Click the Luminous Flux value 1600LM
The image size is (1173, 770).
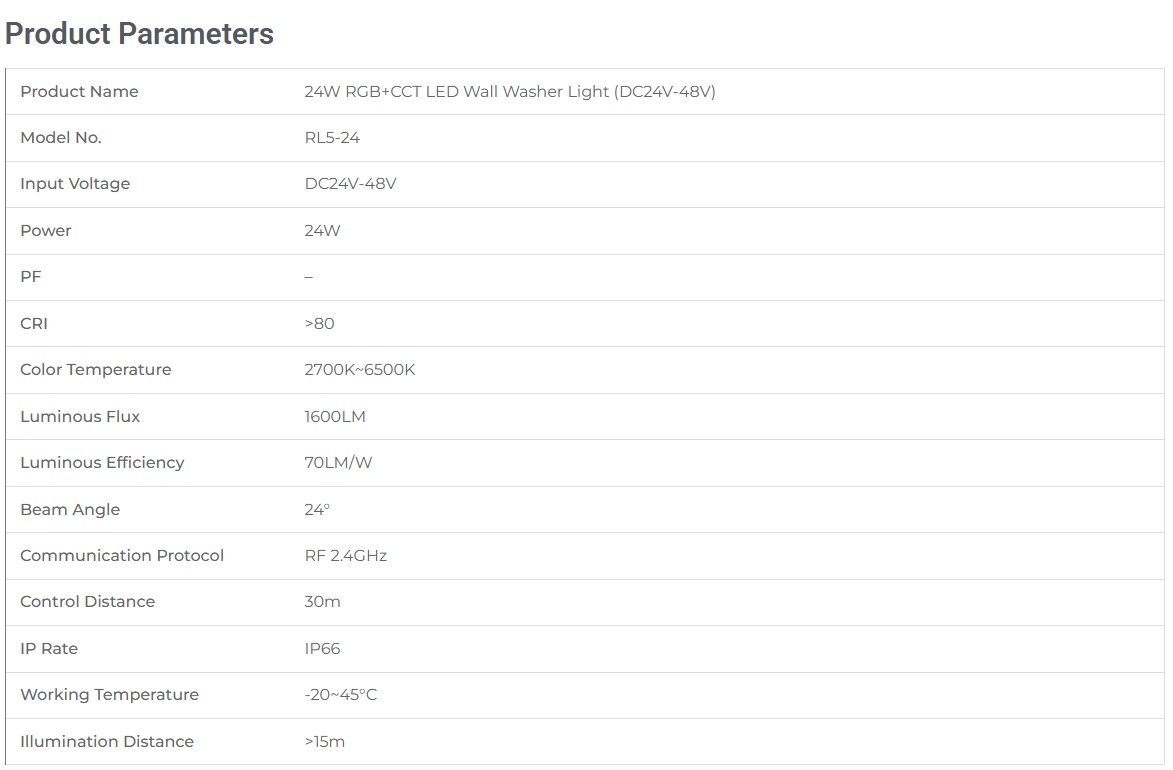(x=334, y=417)
